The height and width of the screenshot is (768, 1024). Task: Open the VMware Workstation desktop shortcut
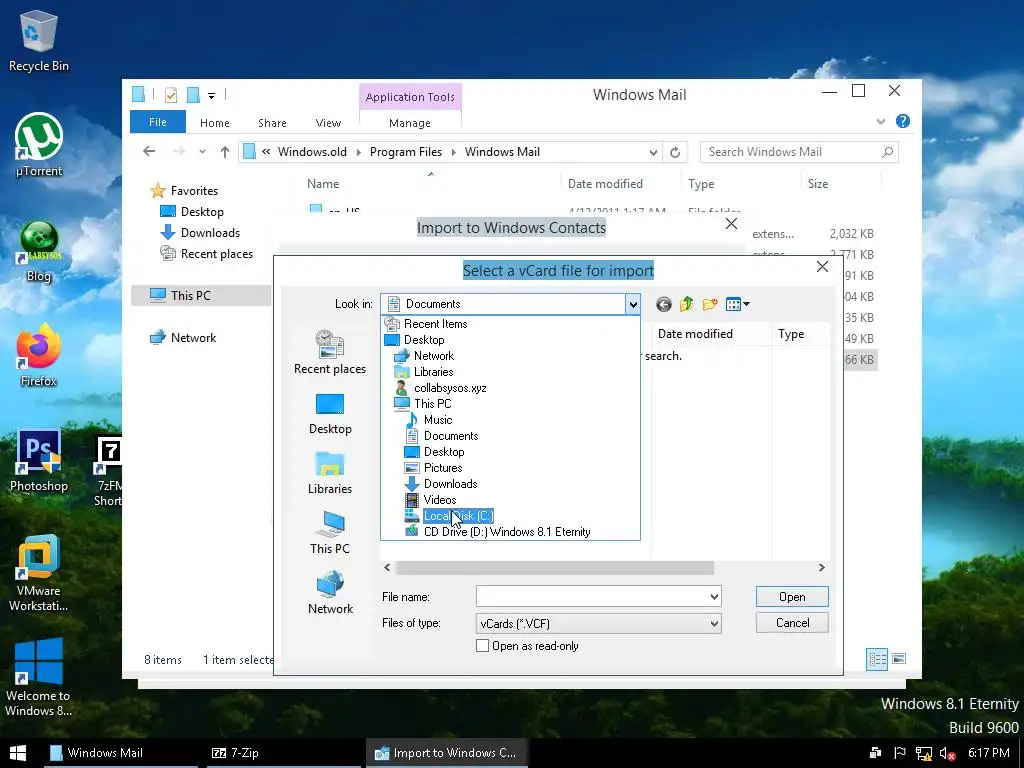(x=39, y=573)
